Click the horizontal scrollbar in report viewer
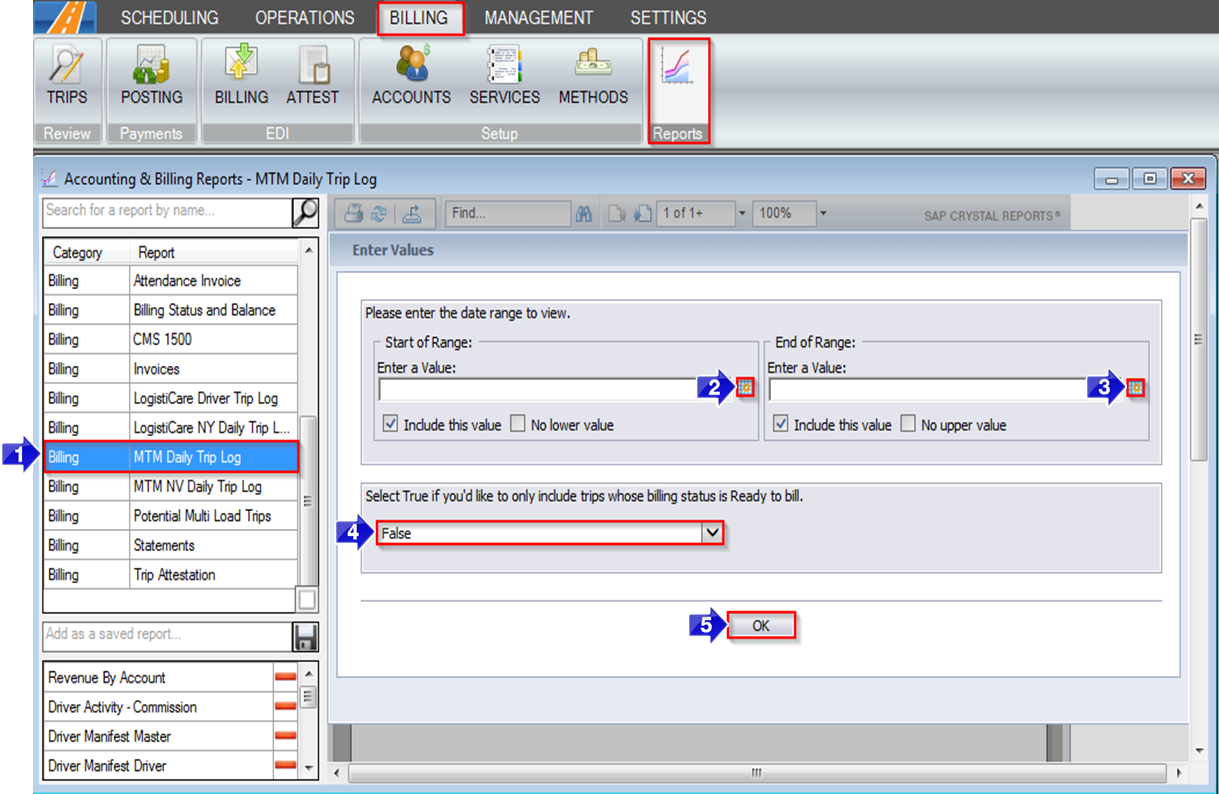 756,773
